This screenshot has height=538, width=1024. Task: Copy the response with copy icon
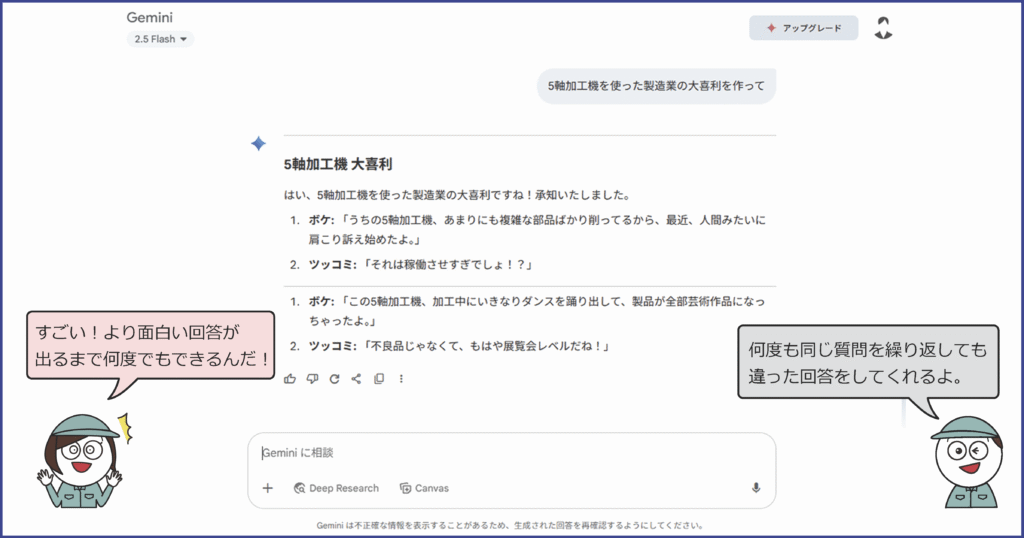(x=379, y=379)
